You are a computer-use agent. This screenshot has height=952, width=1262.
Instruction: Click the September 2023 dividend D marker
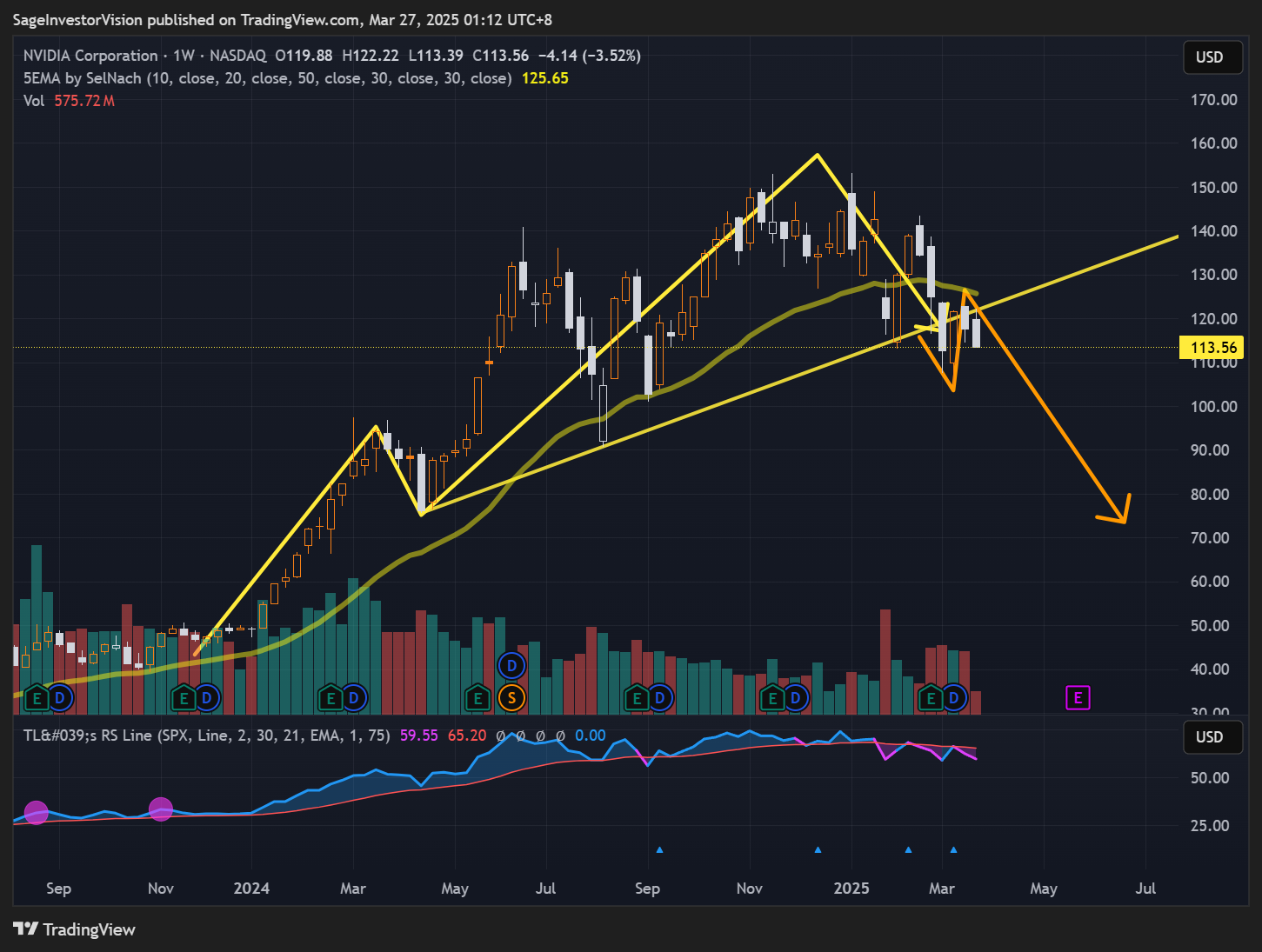coord(60,697)
